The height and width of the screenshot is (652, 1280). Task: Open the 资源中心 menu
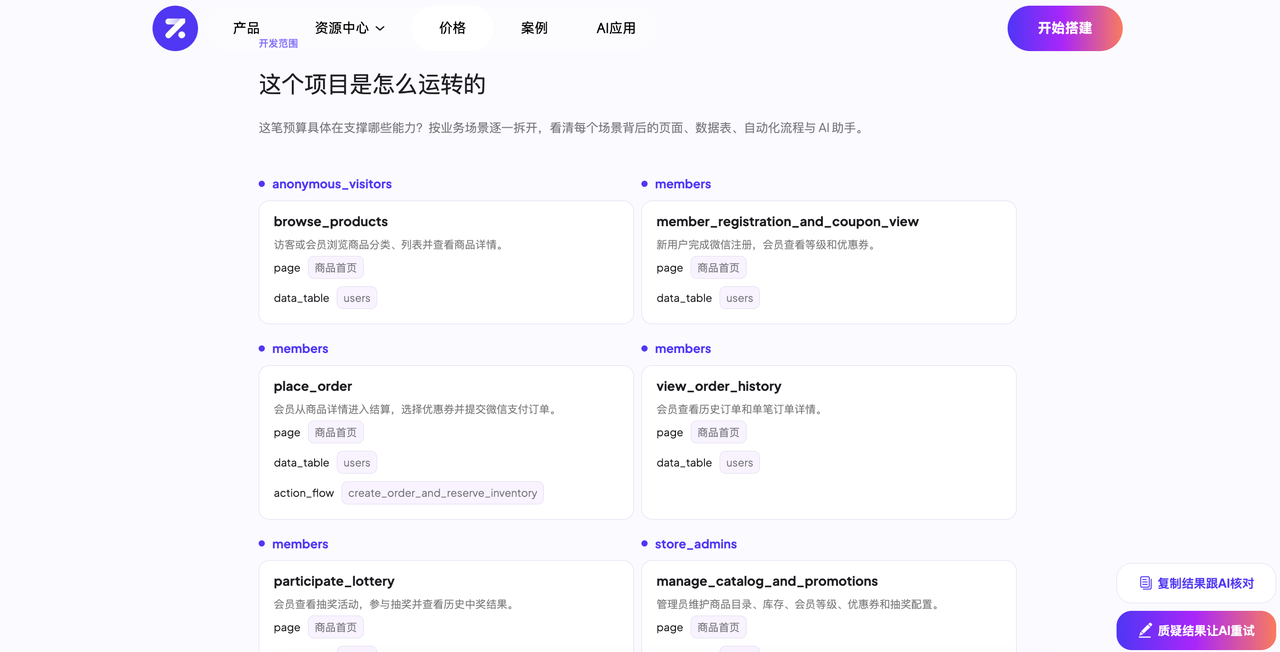pyautogui.click(x=350, y=28)
